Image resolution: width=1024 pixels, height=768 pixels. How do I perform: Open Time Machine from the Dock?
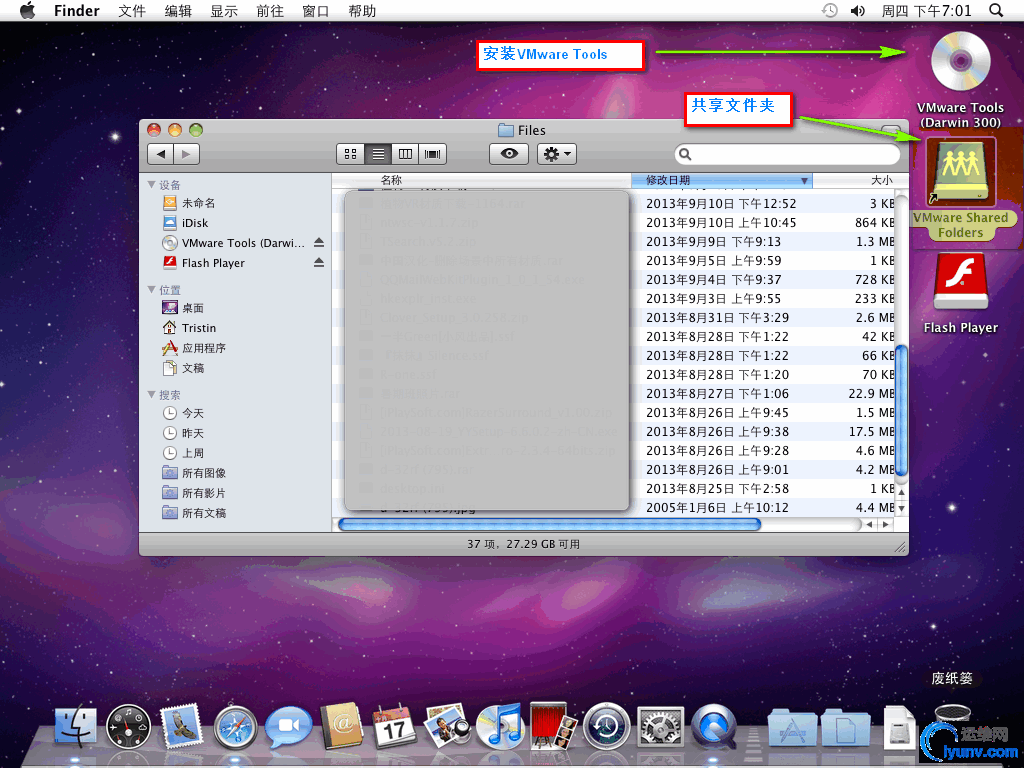click(607, 727)
